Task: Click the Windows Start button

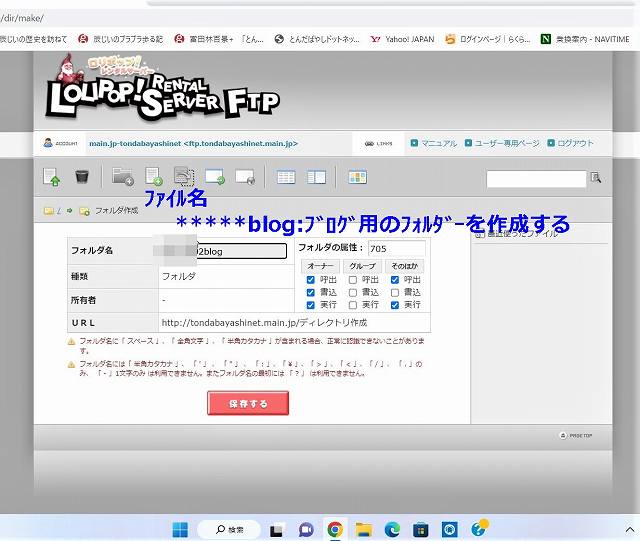Action: (x=181, y=528)
